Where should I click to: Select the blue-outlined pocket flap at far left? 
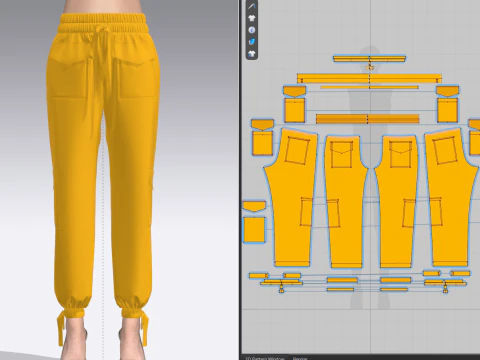point(254,206)
